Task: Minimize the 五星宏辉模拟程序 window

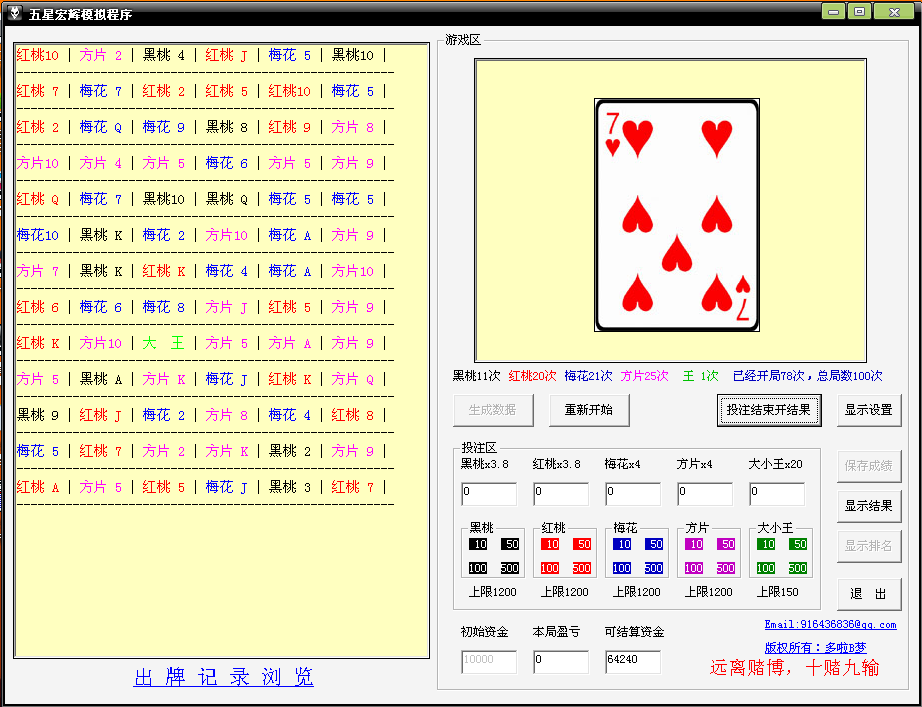Action: click(833, 12)
